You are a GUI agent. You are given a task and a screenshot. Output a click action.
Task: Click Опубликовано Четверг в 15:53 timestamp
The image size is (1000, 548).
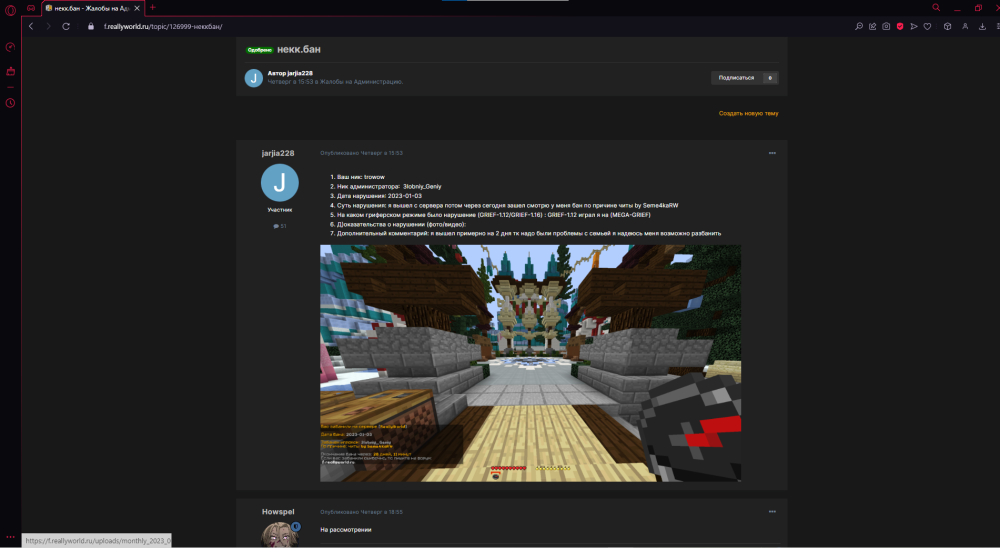[x=362, y=153]
